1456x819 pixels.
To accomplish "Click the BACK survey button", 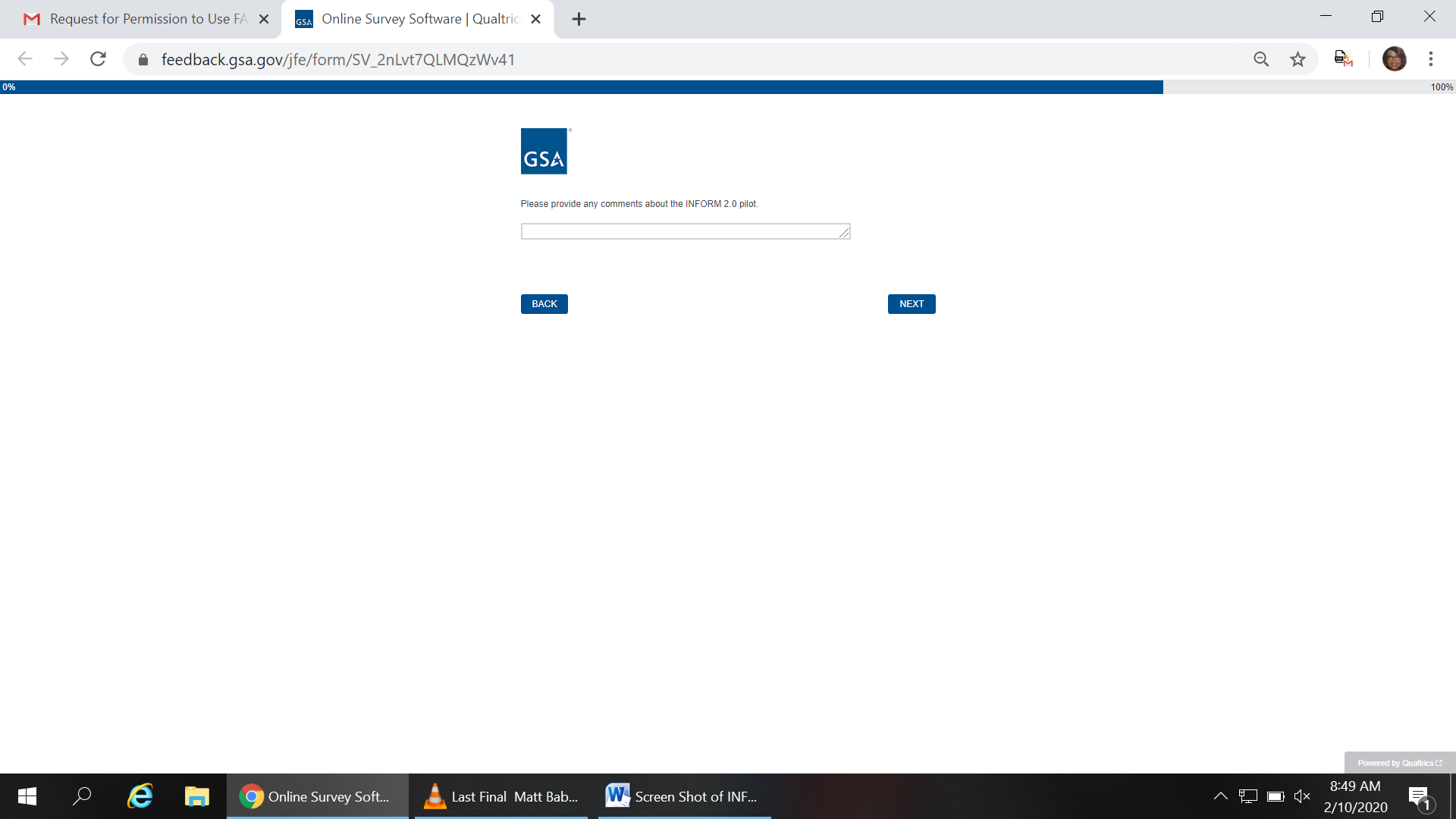I will pyautogui.click(x=544, y=304).
